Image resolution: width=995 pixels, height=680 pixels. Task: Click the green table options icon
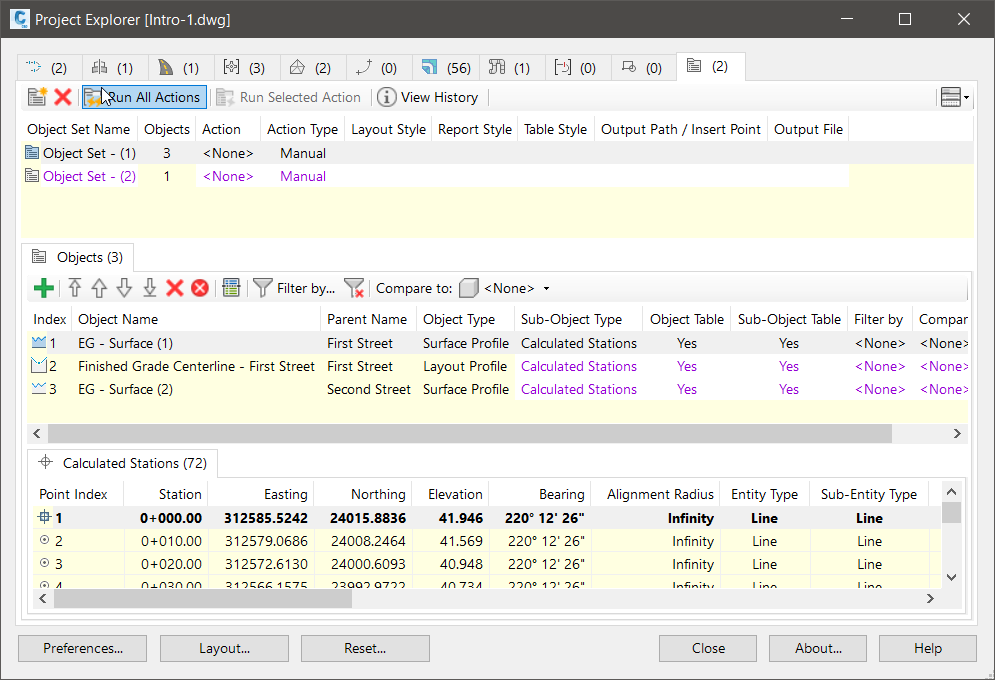231,288
